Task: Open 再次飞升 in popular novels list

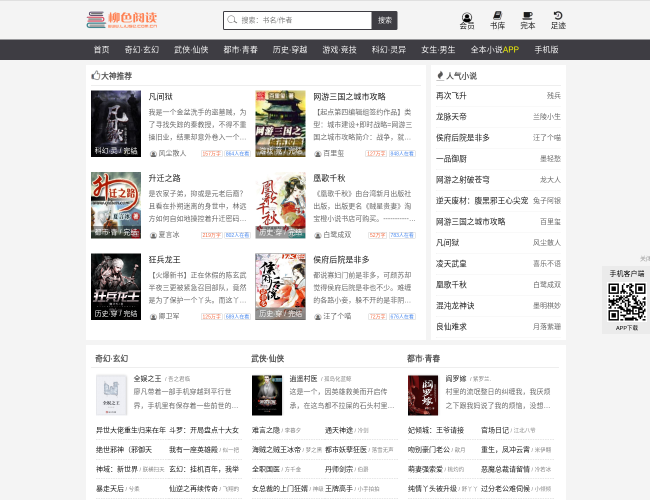Action: [451, 96]
